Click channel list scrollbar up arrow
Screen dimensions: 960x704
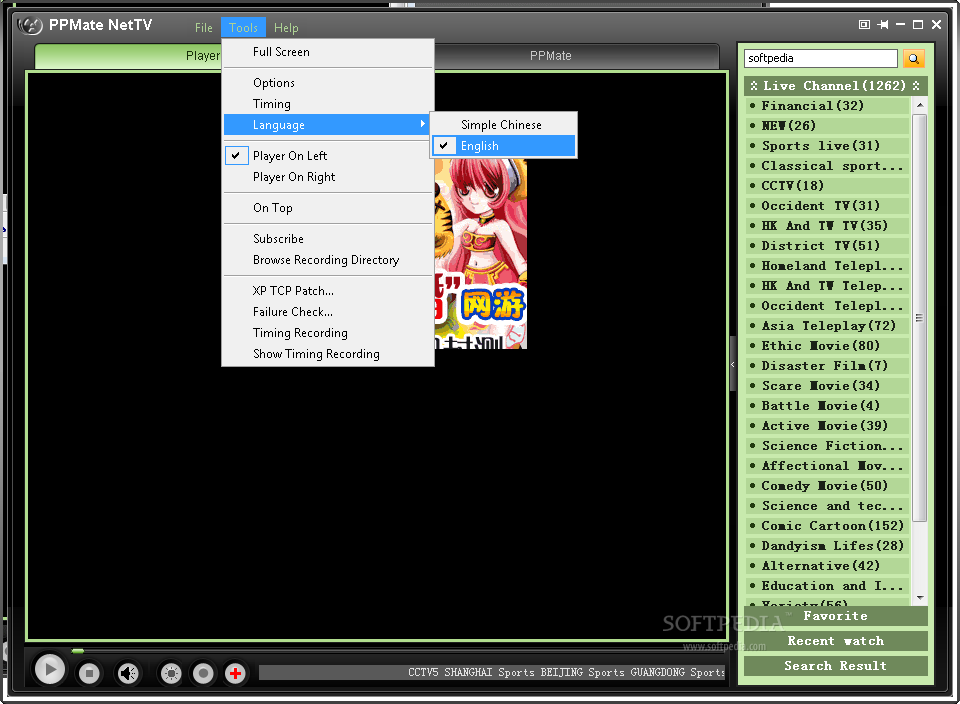click(920, 105)
